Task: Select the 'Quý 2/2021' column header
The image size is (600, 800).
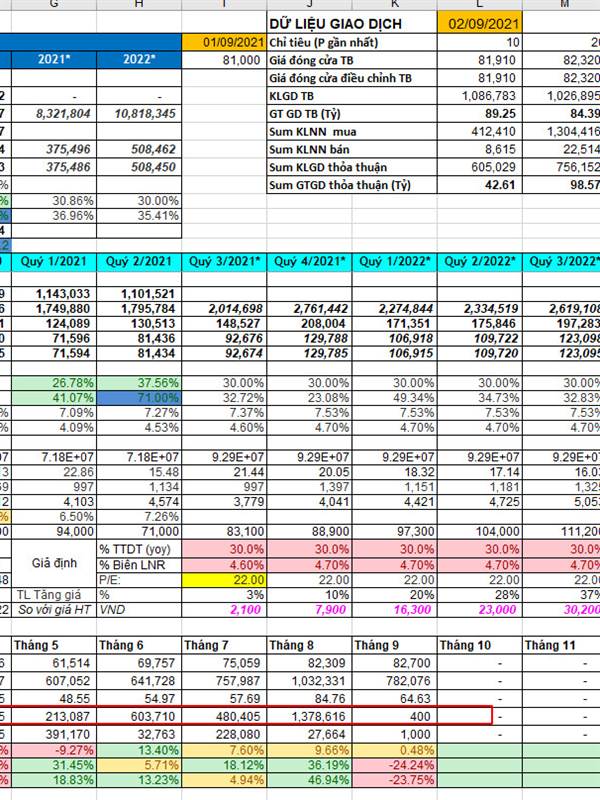Action: pos(139,262)
